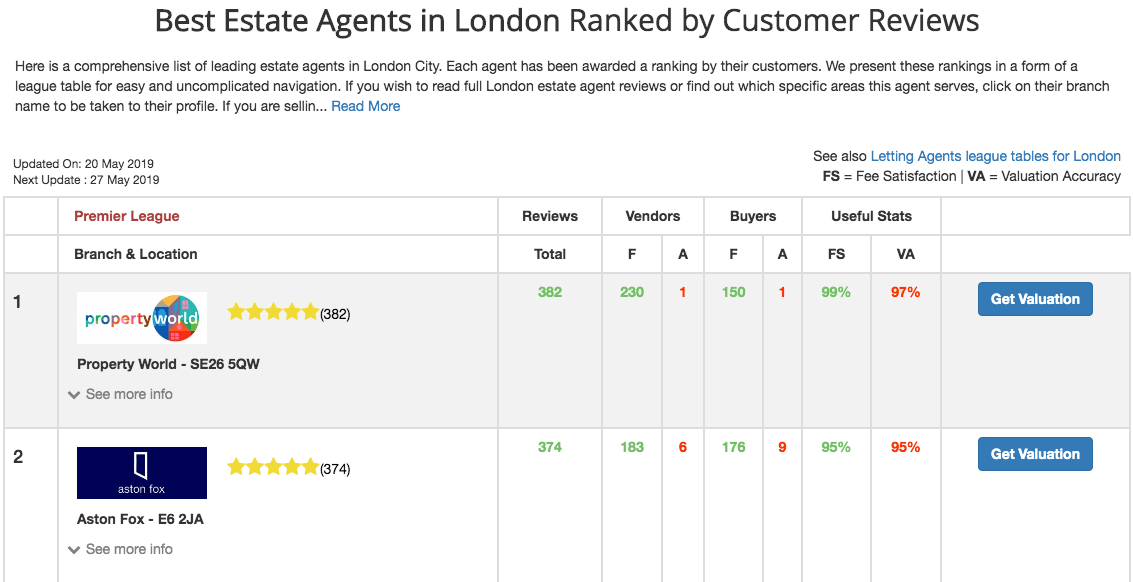Click Read More link in description

coord(366,106)
